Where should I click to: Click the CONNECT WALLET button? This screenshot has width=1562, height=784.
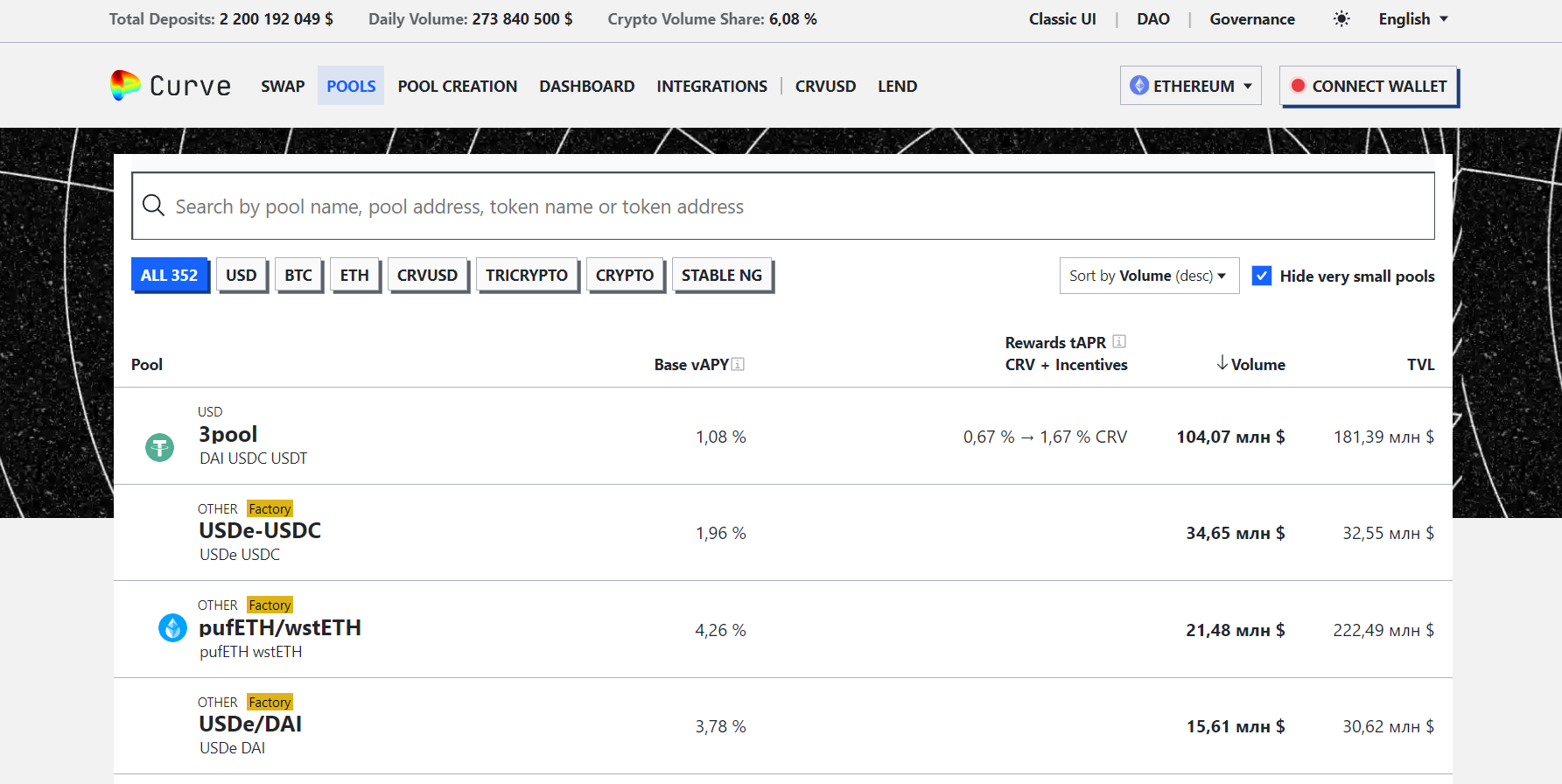[1369, 86]
